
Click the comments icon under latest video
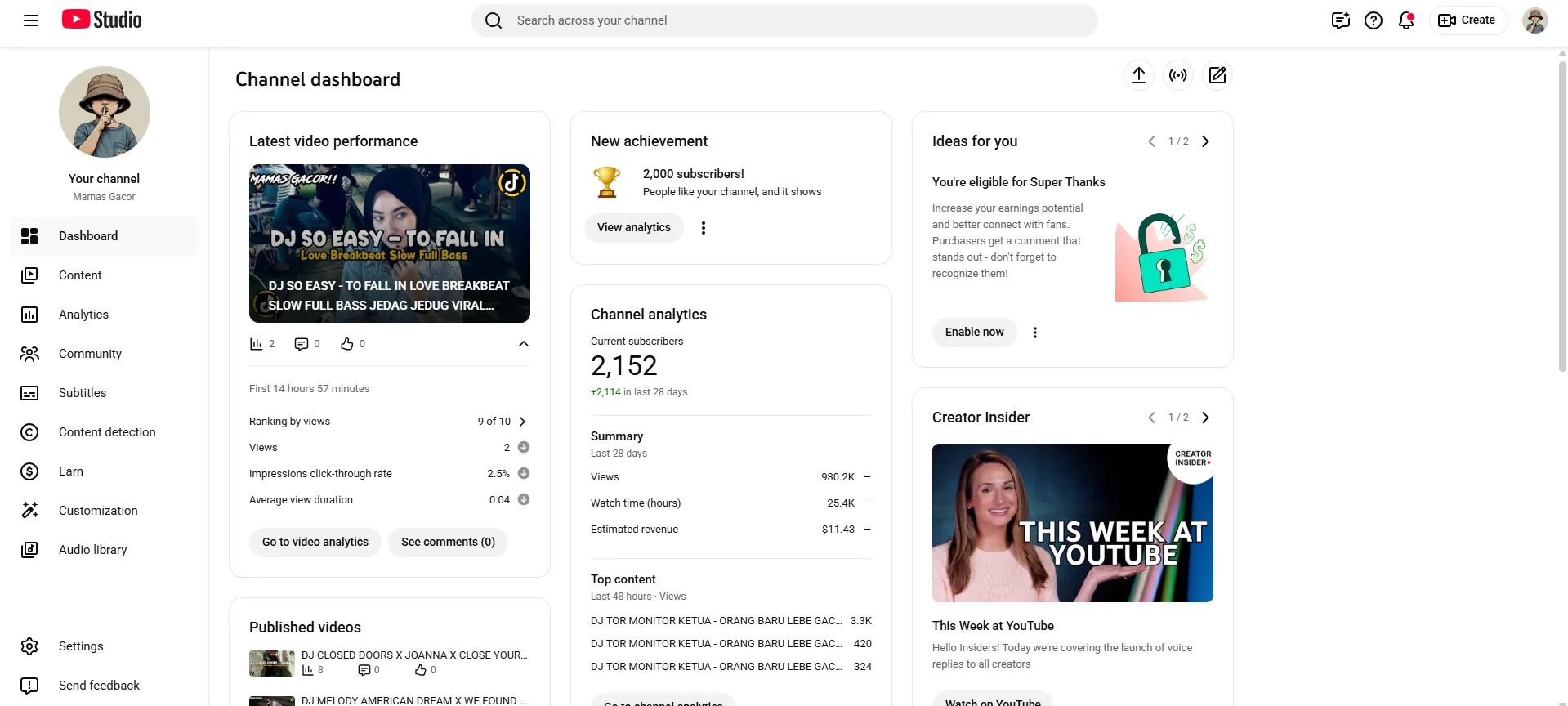pos(302,344)
